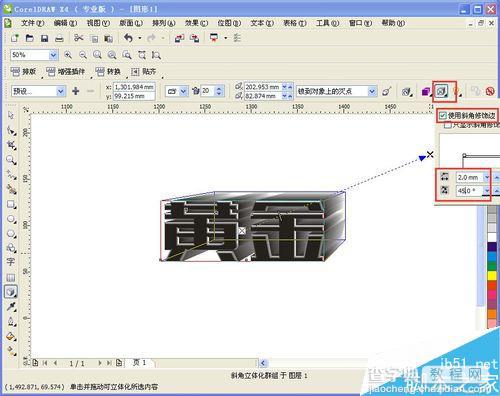500x396 pixels.
Task: Open the 50% zoom level dropdown
Action: (53, 55)
